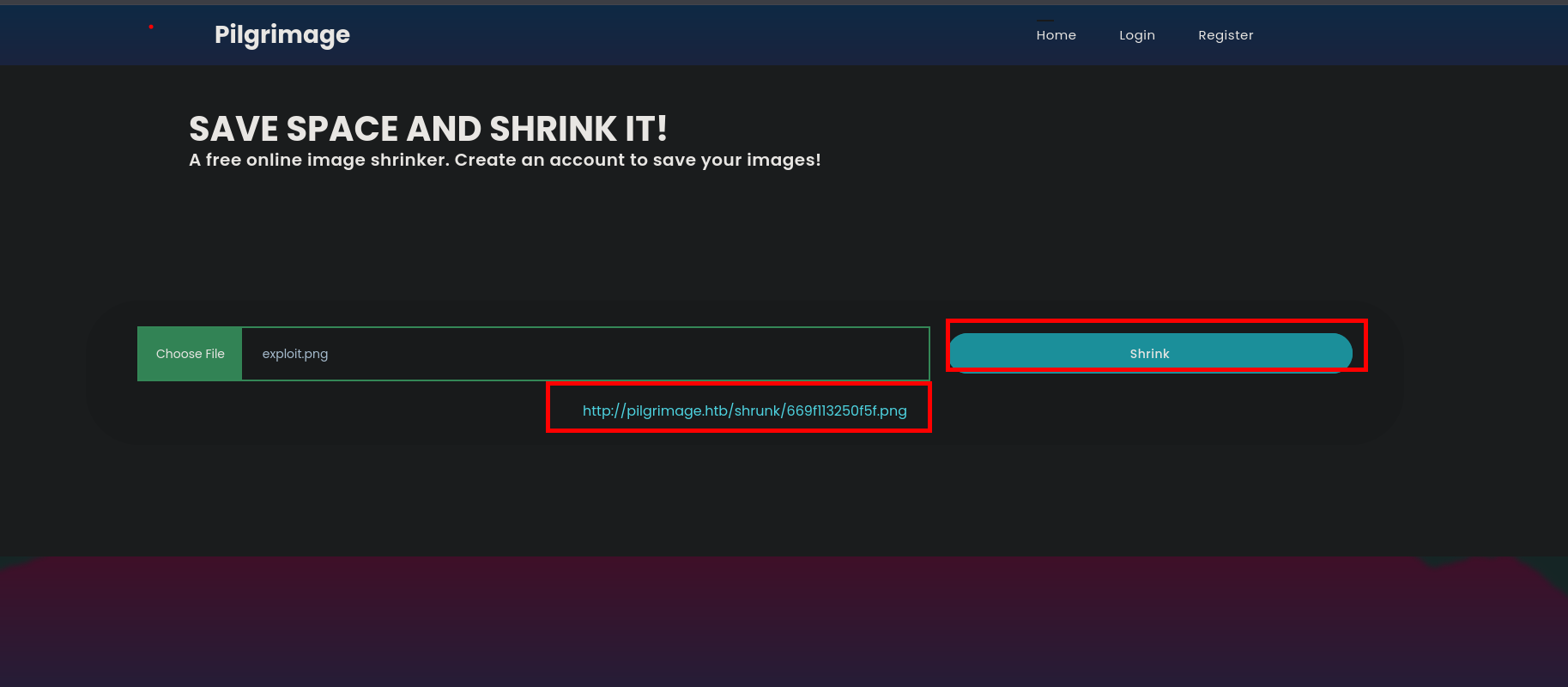Click empty navy header bar right of Register
The height and width of the screenshot is (687, 1568).
point(1408,35)
